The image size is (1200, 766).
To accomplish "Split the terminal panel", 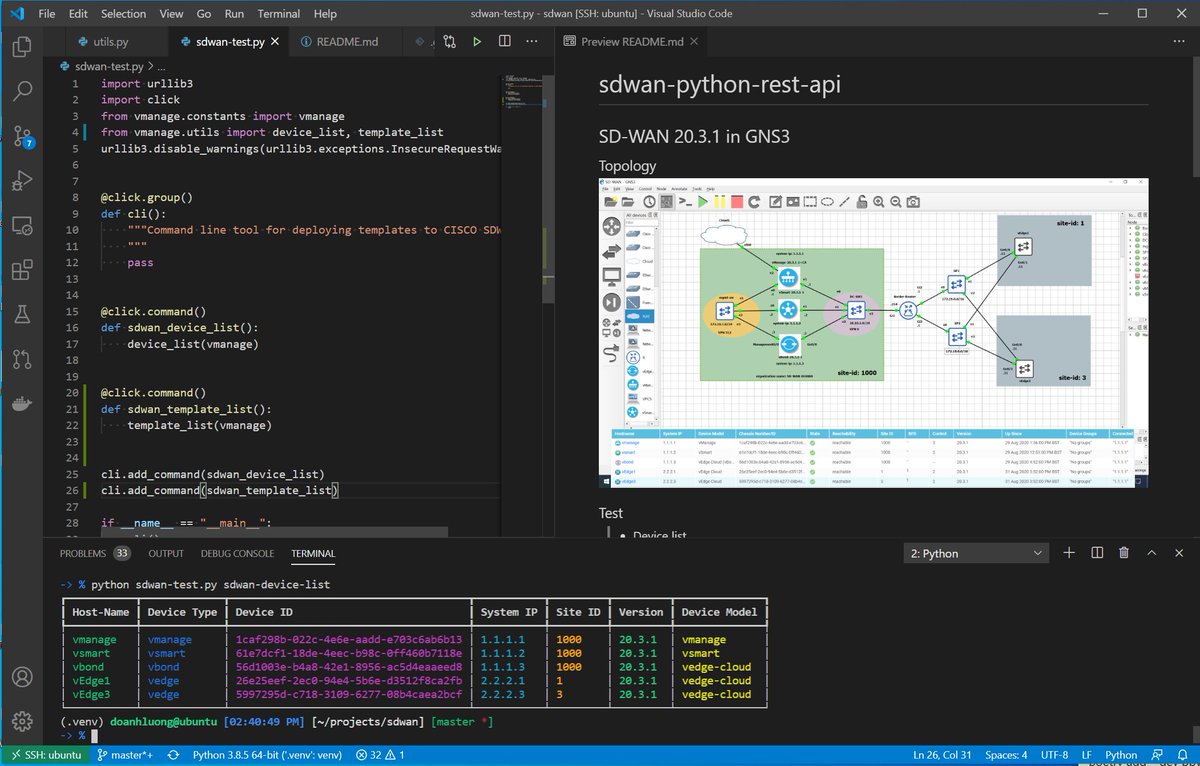I will (x=1096, y=553).
